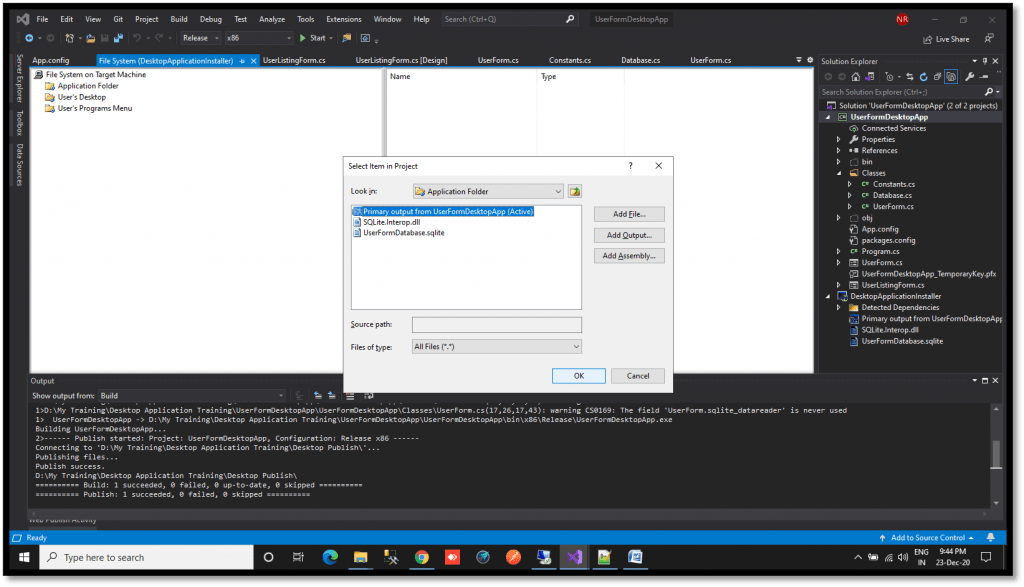Click the Navigate Backward toolbar arrow
This screenshot has height=587, width=1024.
click(29, 39)
